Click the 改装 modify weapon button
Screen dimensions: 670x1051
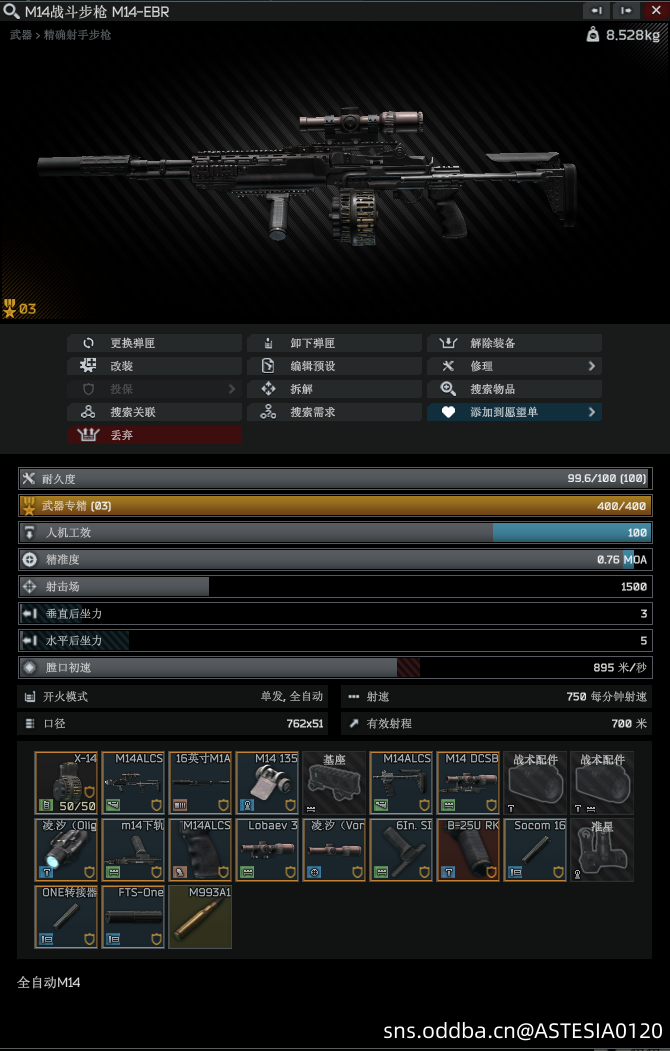[x=154, y=366]
